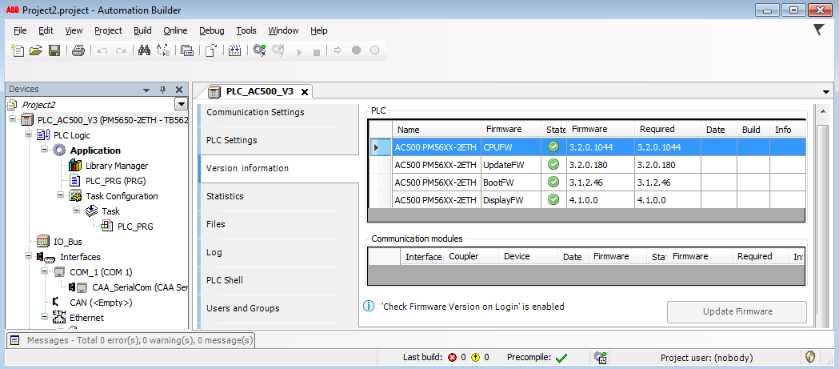839x369 pixels.
Task: Click the New project toolbar icon
Action: pos(18,50)
